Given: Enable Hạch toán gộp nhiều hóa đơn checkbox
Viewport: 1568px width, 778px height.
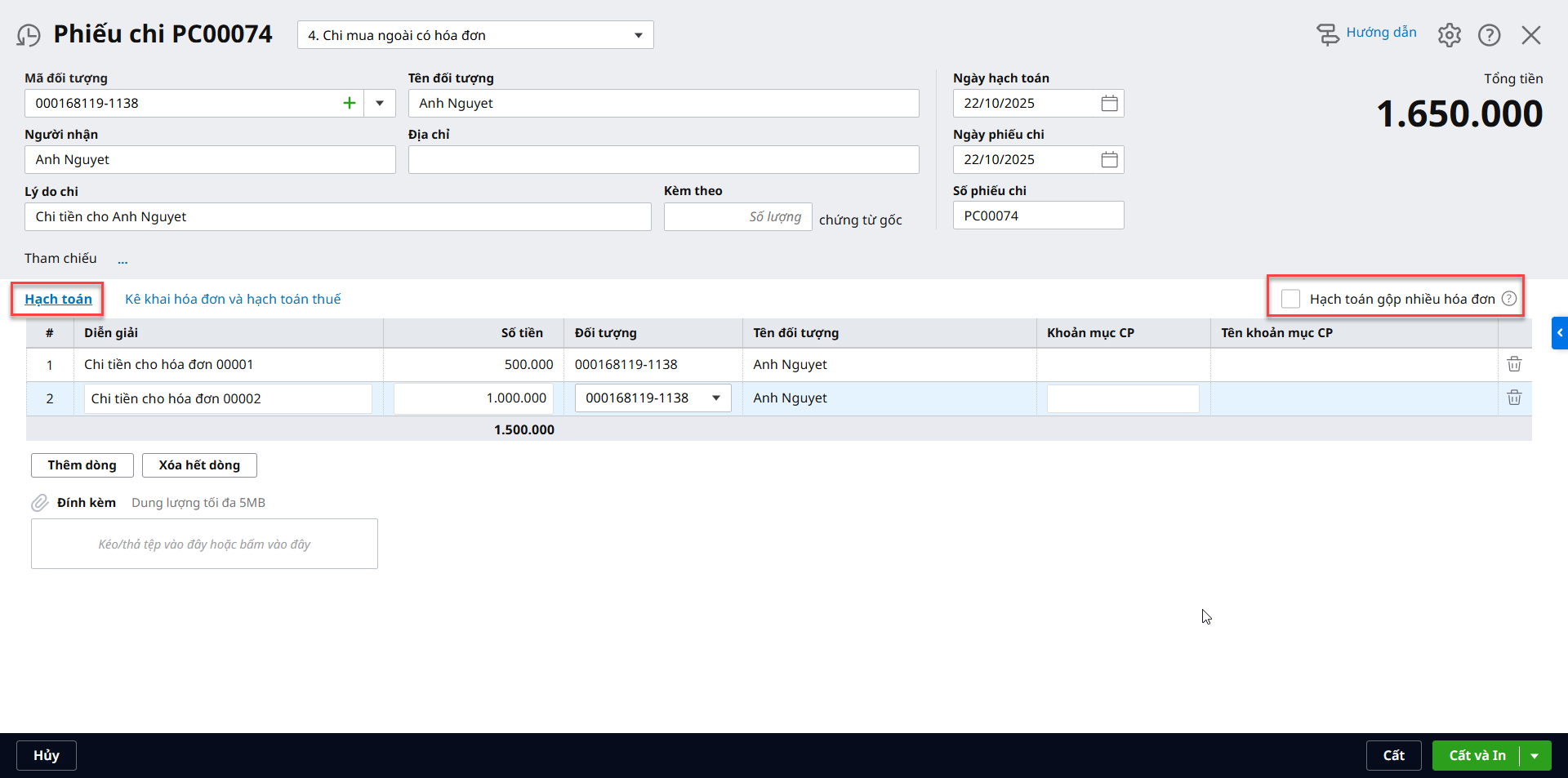Looking at the screenshot, I should tap(1290, 299).
